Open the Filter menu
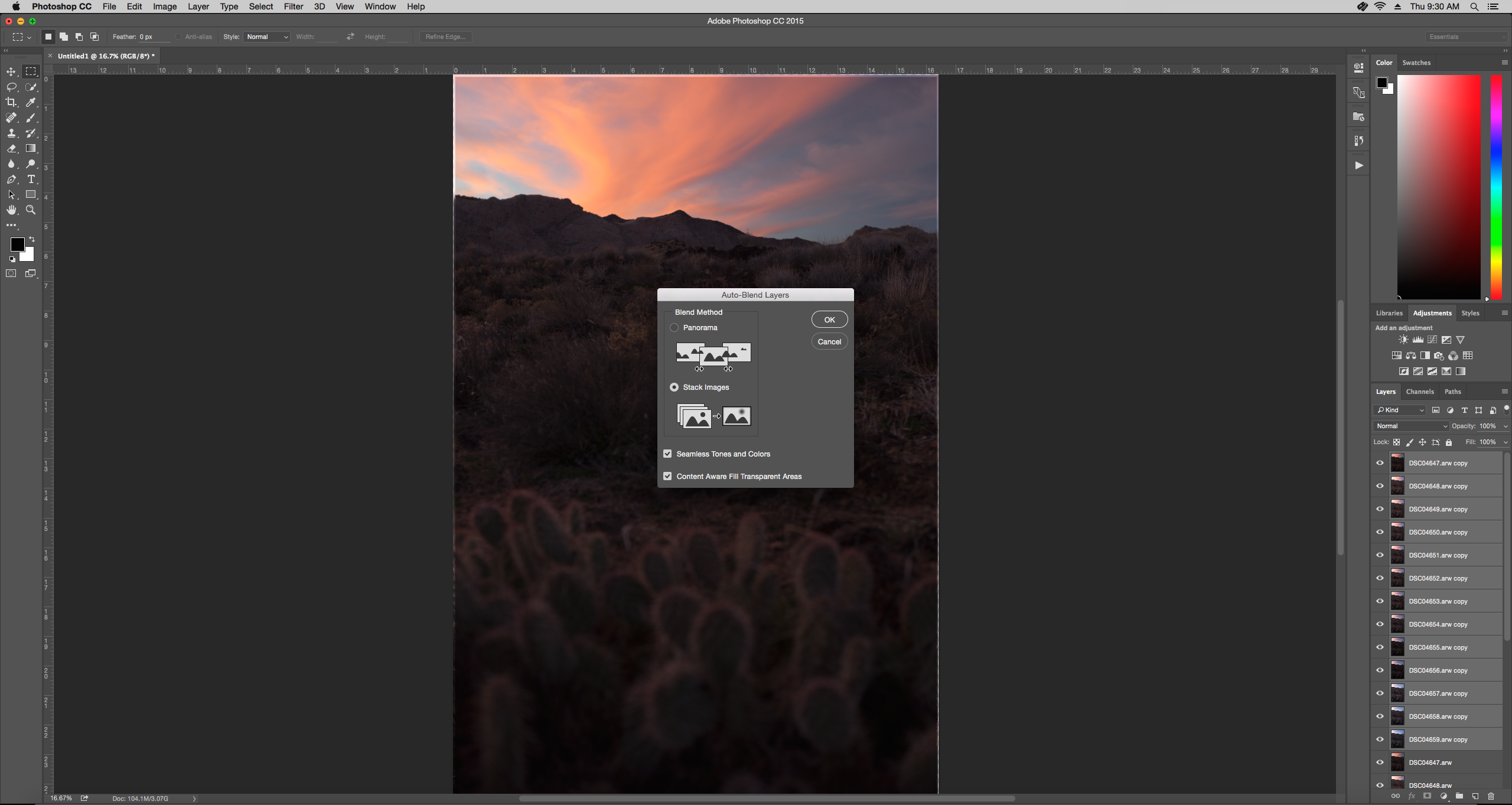Viewport: 1512px width, 805px height. pos(293,6)
